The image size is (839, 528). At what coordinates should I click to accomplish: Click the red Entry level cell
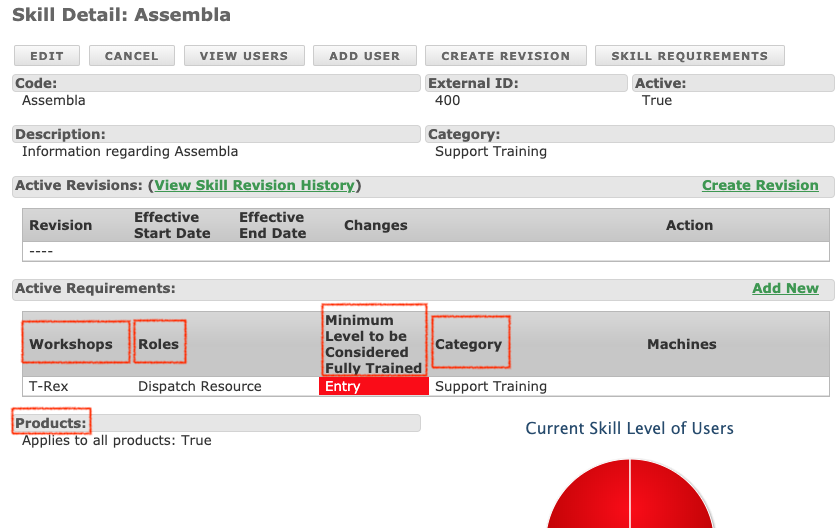tap(373, 386)
